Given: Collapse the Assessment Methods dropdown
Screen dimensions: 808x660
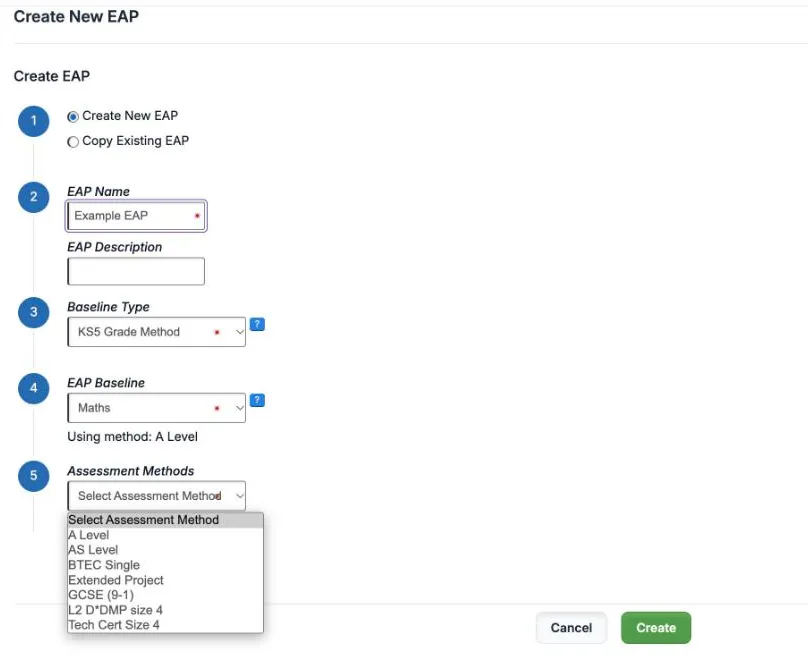Looking at the screenshot, I should [x=157, y=496].
